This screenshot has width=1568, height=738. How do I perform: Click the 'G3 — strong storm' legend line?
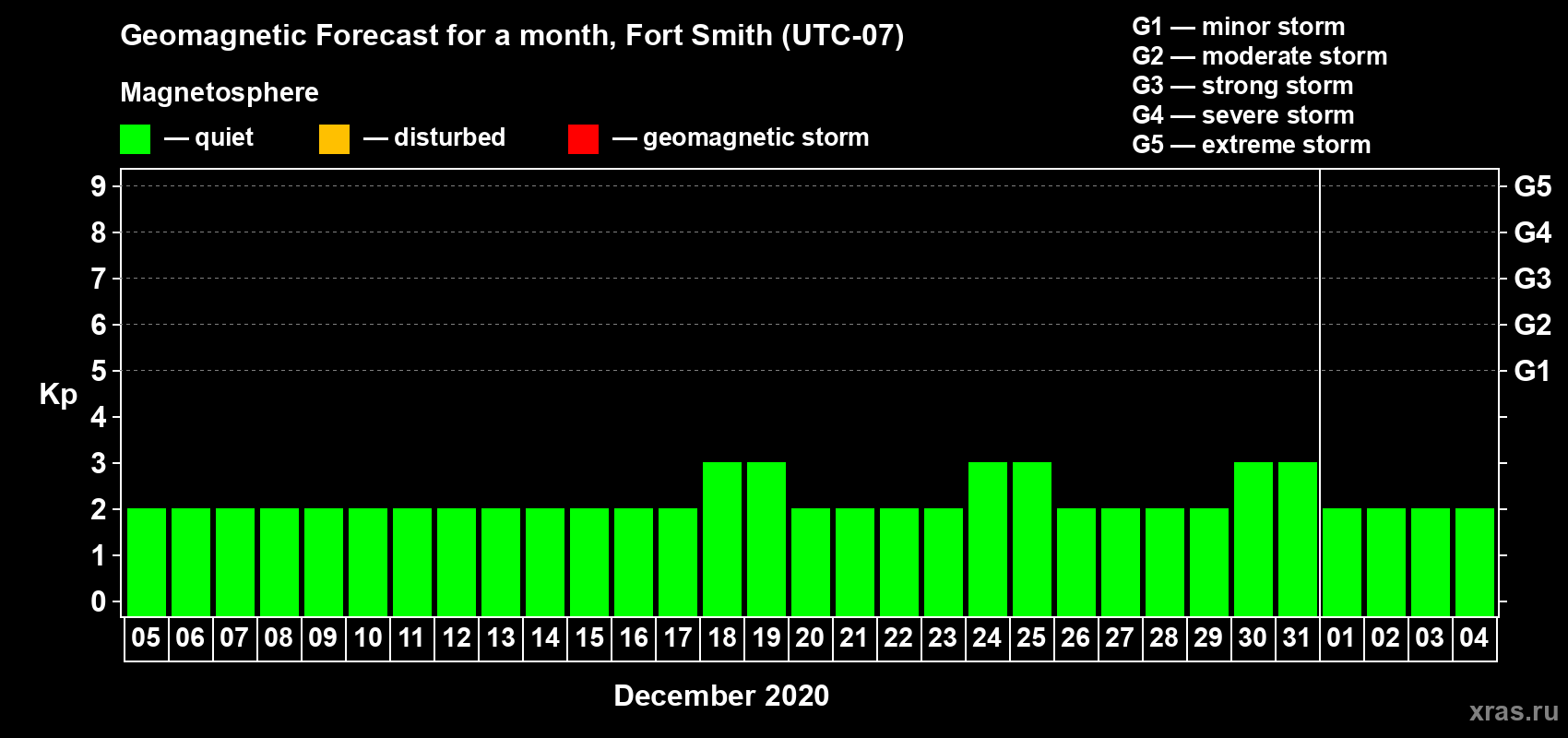point(1242,86)
